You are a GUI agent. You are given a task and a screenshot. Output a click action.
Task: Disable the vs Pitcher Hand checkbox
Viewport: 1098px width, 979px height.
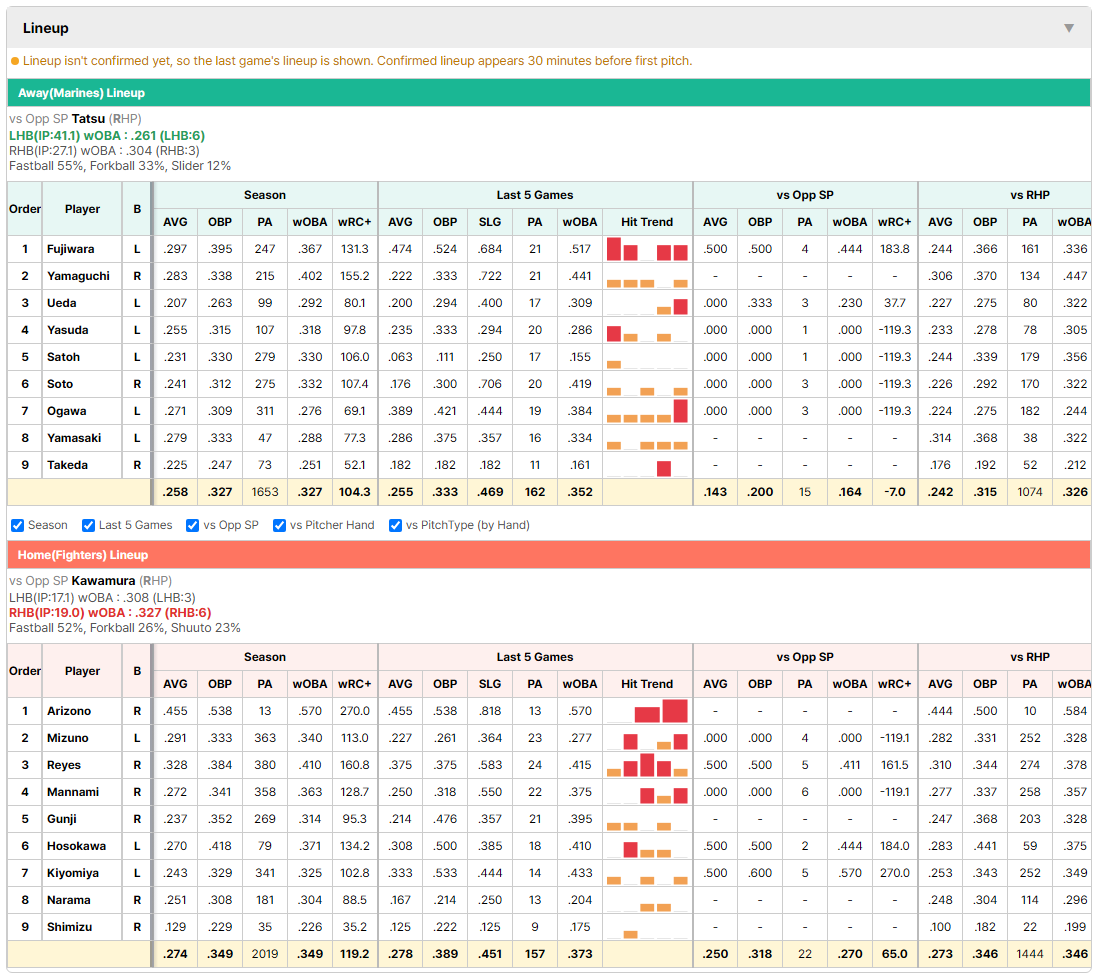click(279, 525)
